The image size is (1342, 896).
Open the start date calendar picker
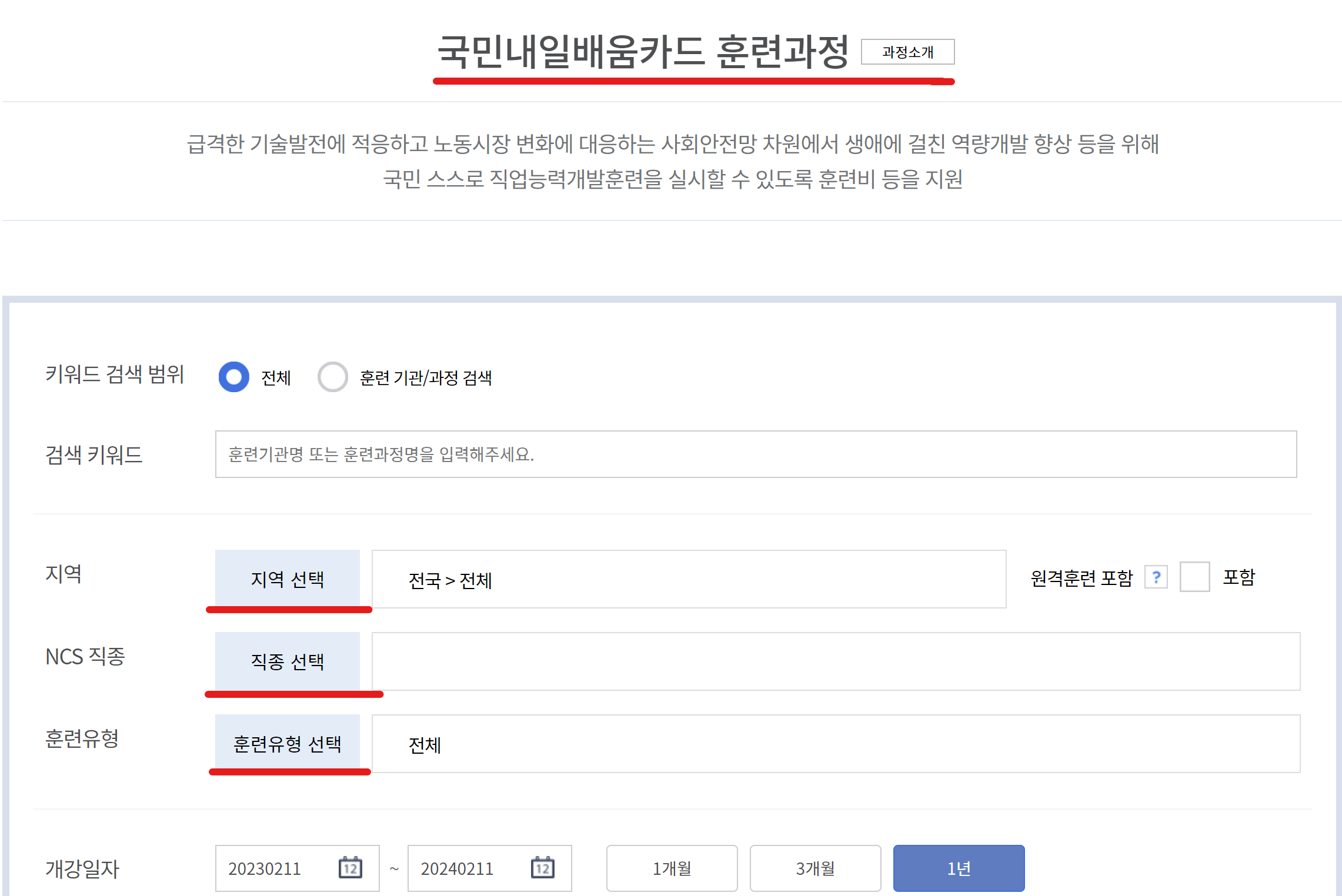351,868
